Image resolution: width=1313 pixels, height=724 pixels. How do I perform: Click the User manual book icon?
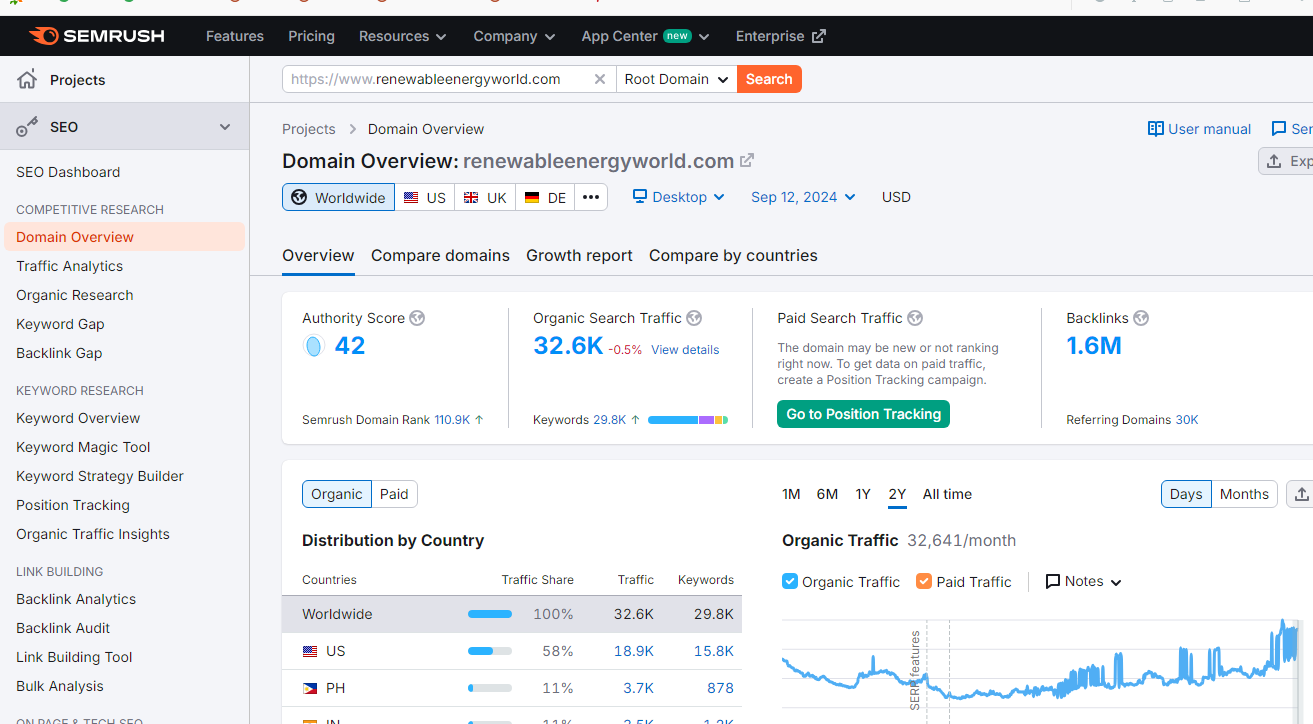(x=1156, y=129)
